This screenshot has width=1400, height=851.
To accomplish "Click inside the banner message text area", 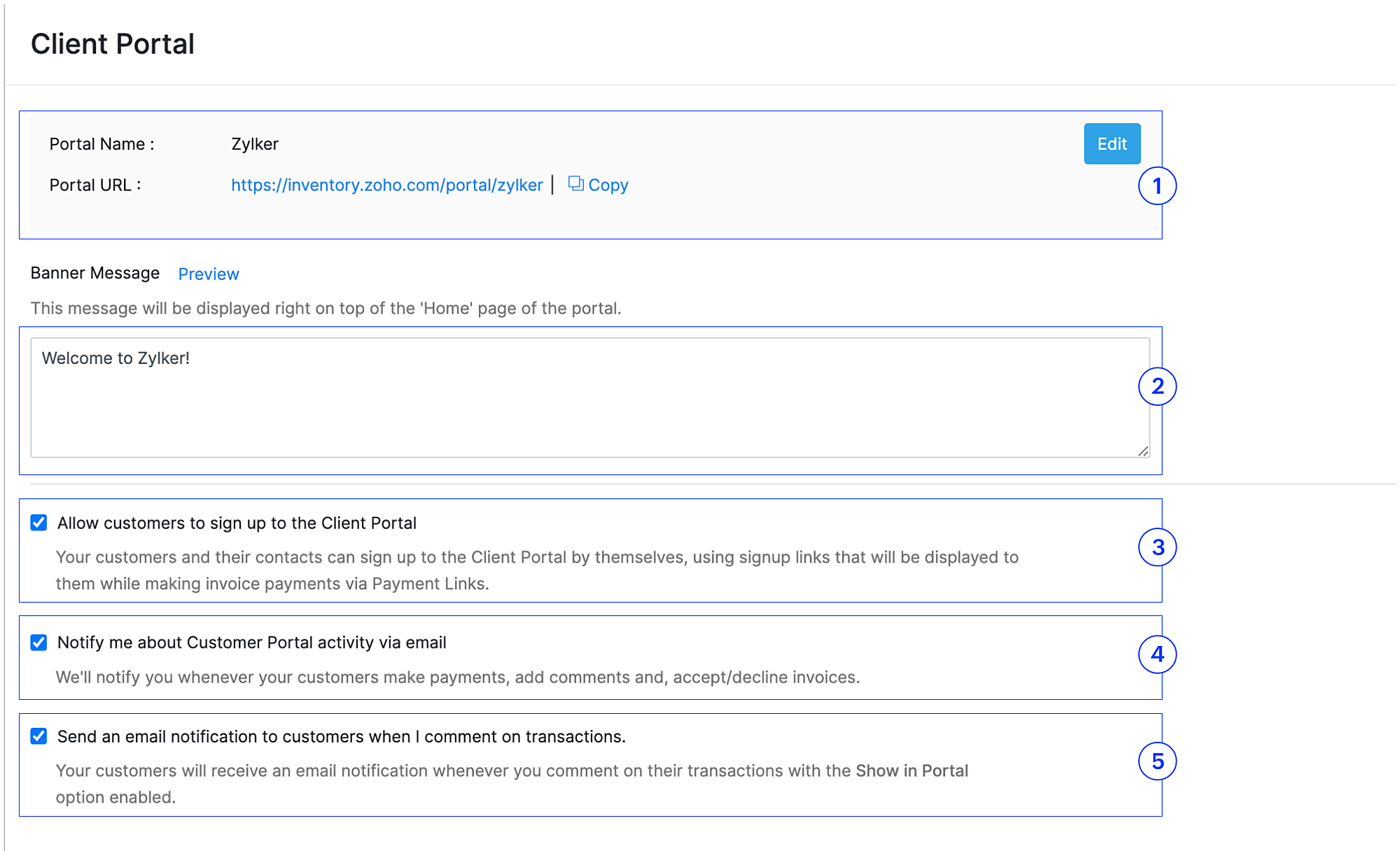I will coord(589,399).
